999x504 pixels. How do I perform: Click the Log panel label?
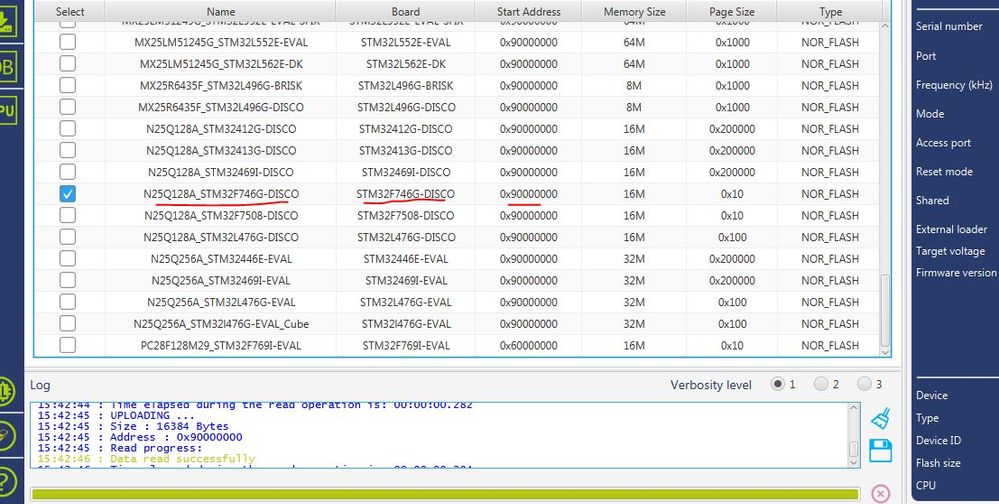(40, 385)
